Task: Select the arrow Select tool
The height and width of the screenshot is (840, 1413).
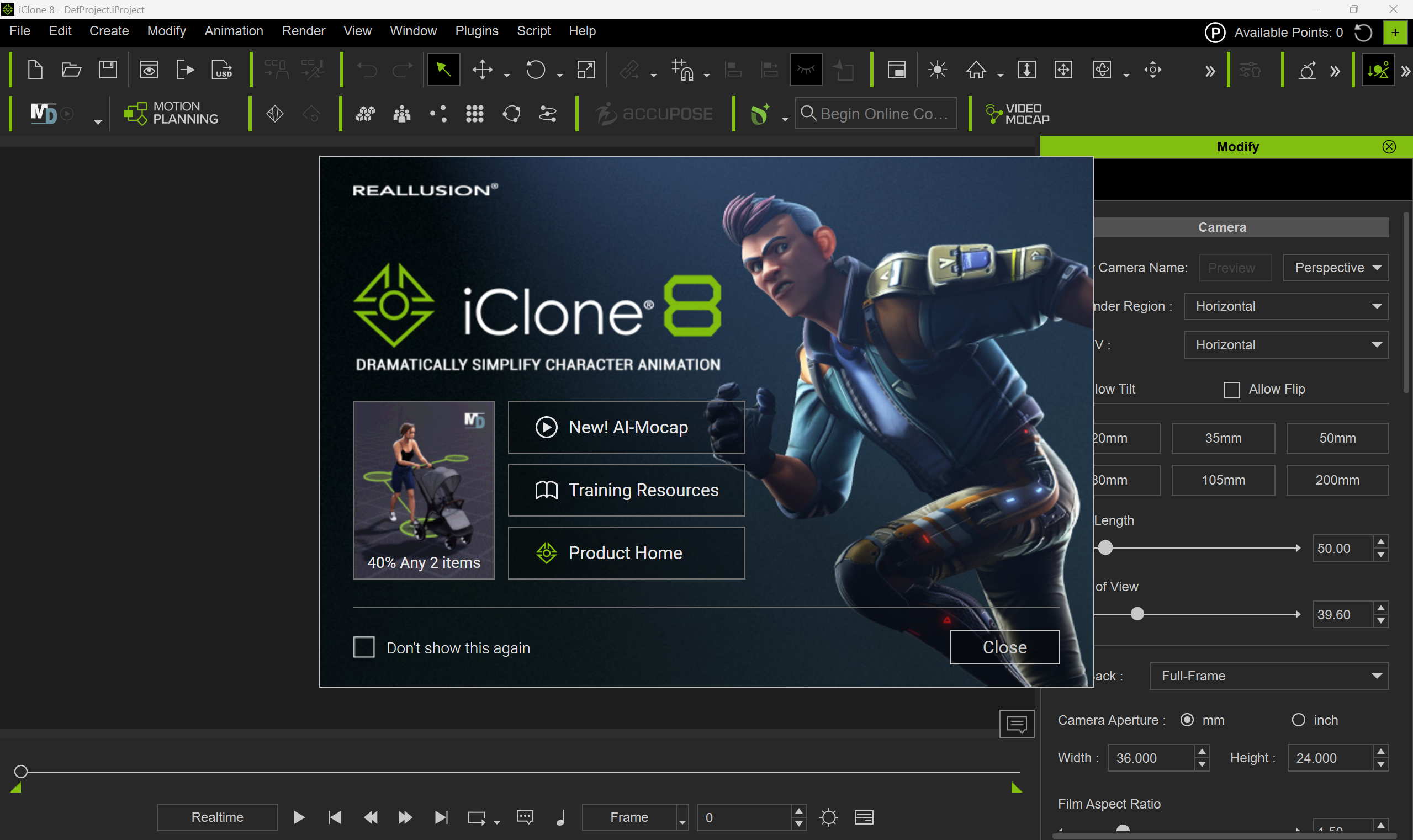Action: (443, 70)
